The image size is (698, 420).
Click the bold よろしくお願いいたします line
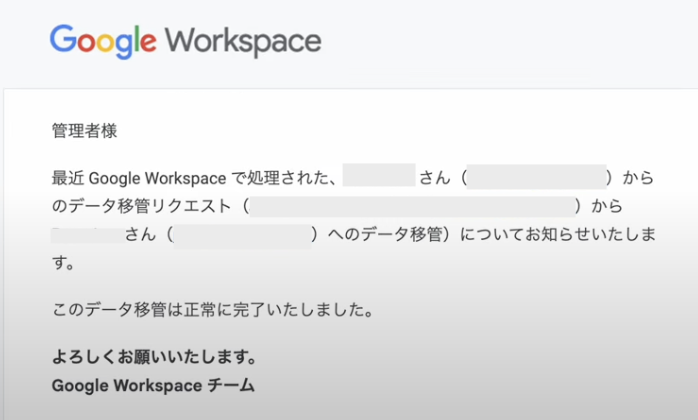[154, 357]
